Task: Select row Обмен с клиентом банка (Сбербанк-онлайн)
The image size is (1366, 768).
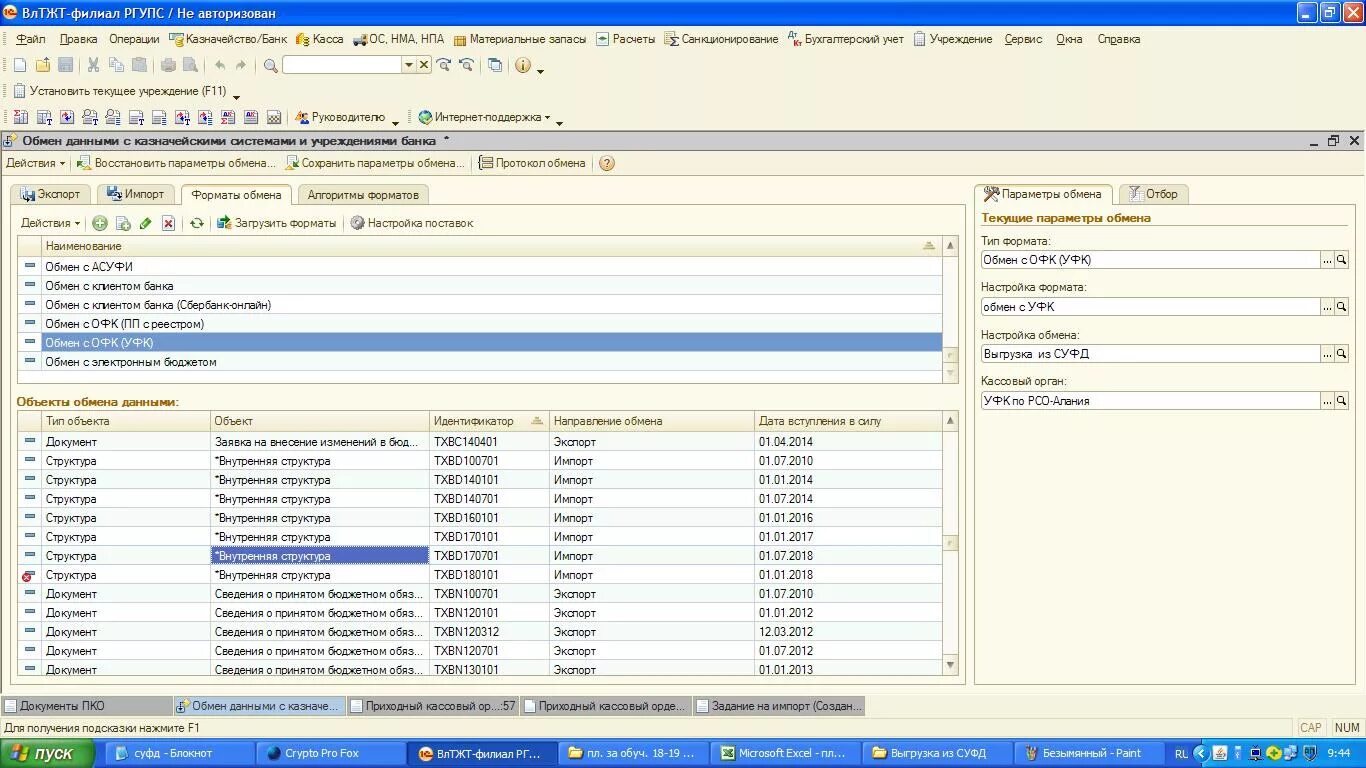Action: tap(480, 305)
